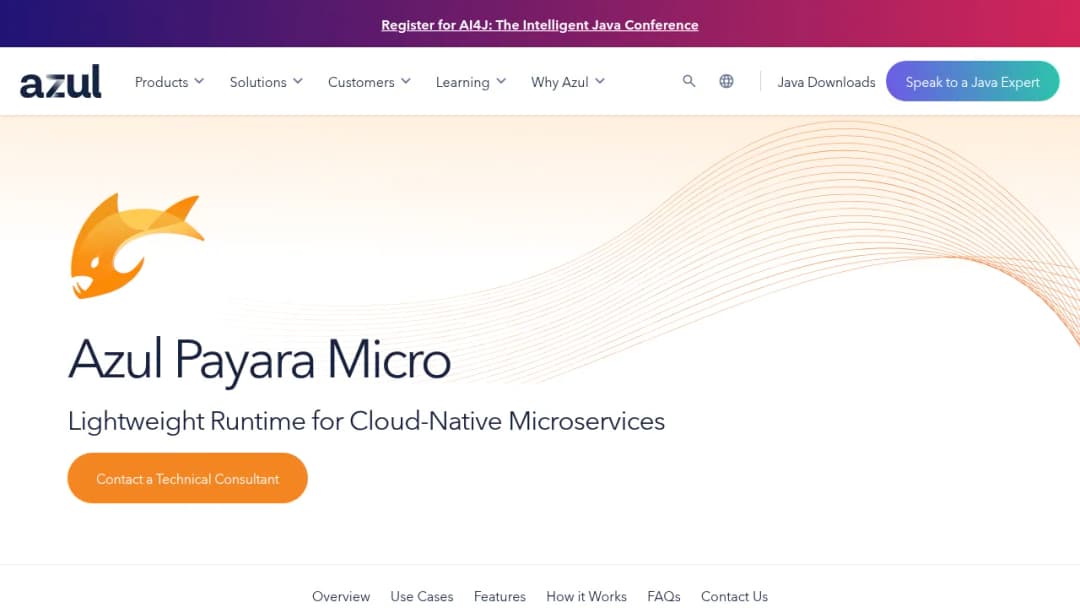Expand the Solutions dropdown menu
Image resolution: width=1080 pixels, height=608 pixels.
(266, 82)
